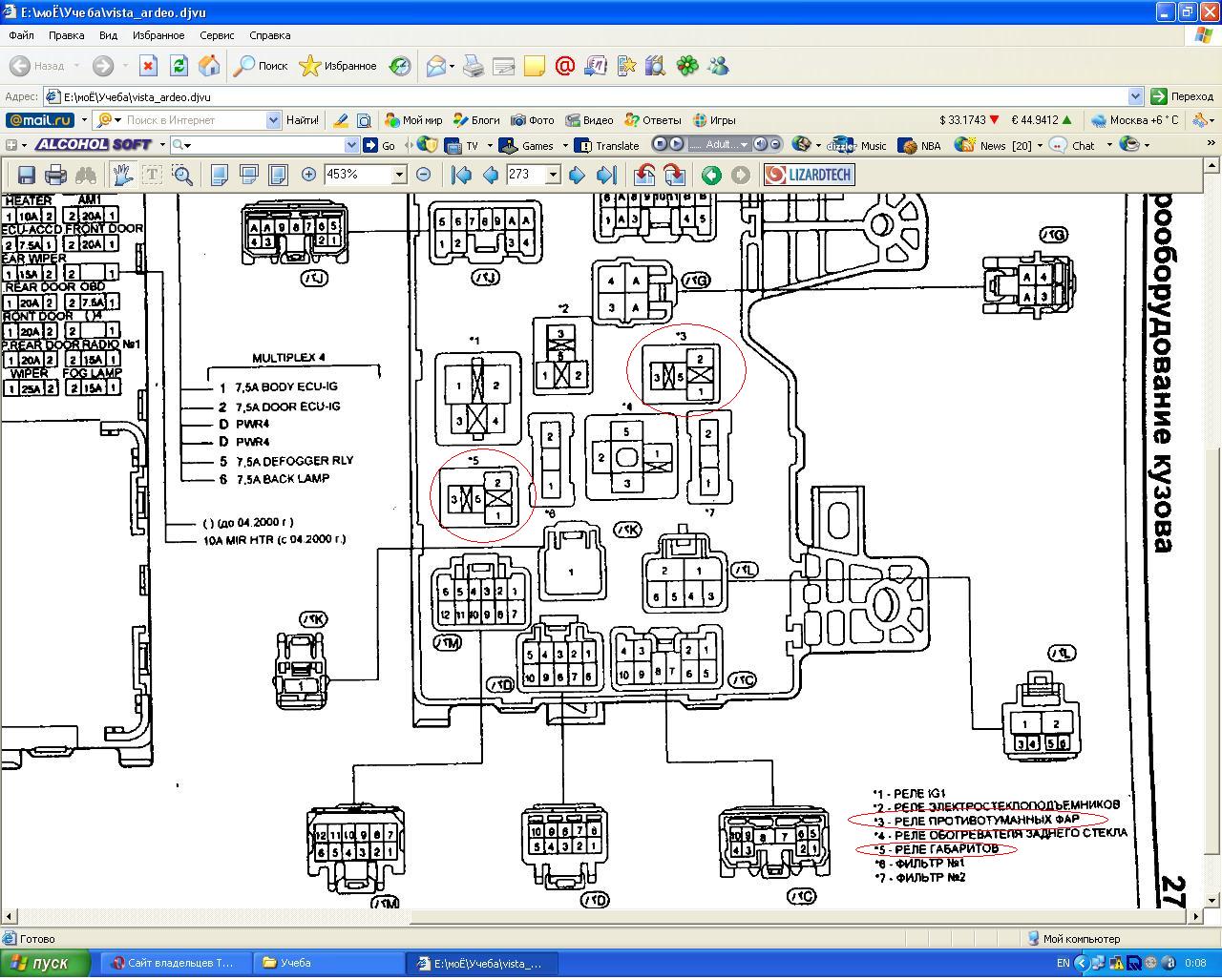The width and height of the screenshot is (1222, 980).
Task: Click the green back navigation arrow
Action: coord(711,175)
